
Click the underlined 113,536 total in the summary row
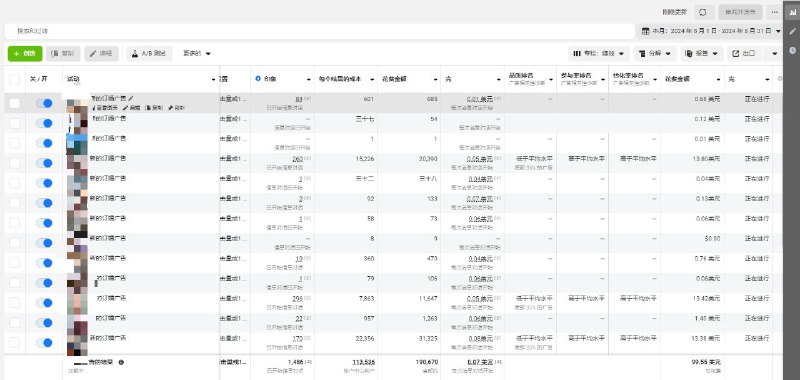pos(363,362)
